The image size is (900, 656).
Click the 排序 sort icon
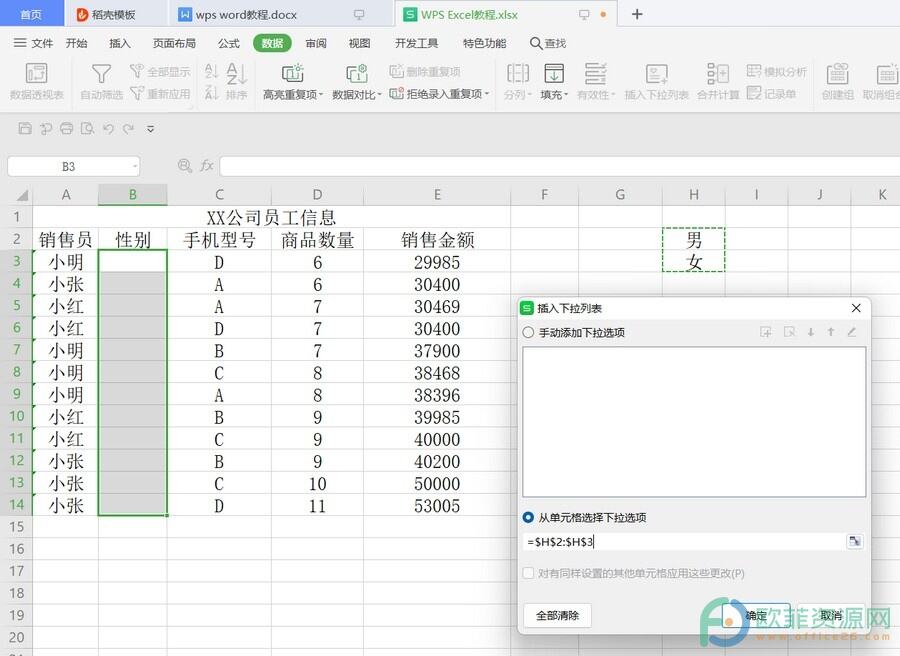[236, 74]
